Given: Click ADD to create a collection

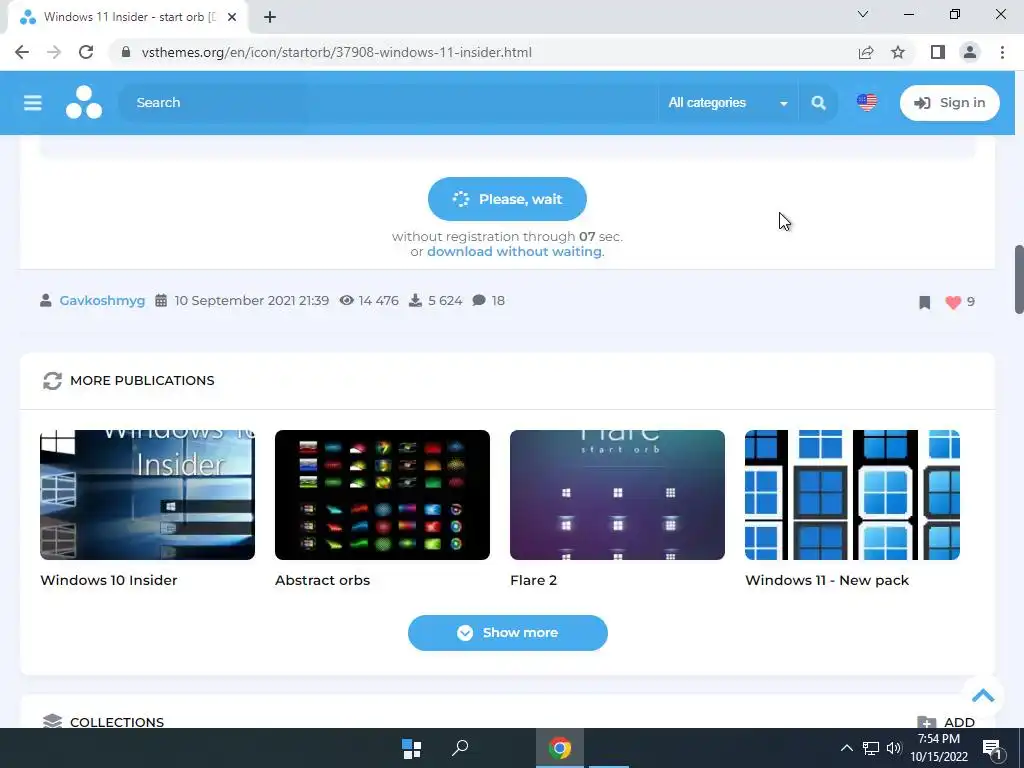Looking at the screenshot, I should click(x=946, y=722).
